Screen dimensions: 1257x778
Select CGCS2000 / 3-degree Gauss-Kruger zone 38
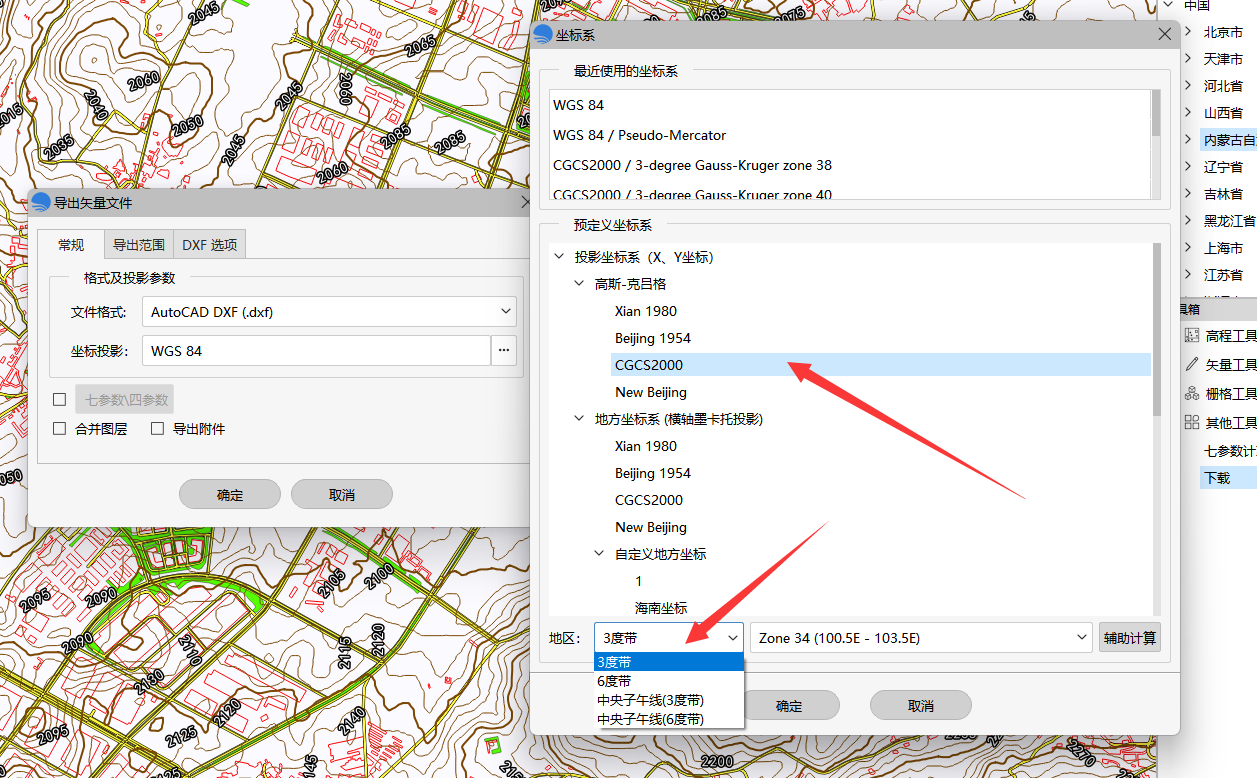coord(693,165)
